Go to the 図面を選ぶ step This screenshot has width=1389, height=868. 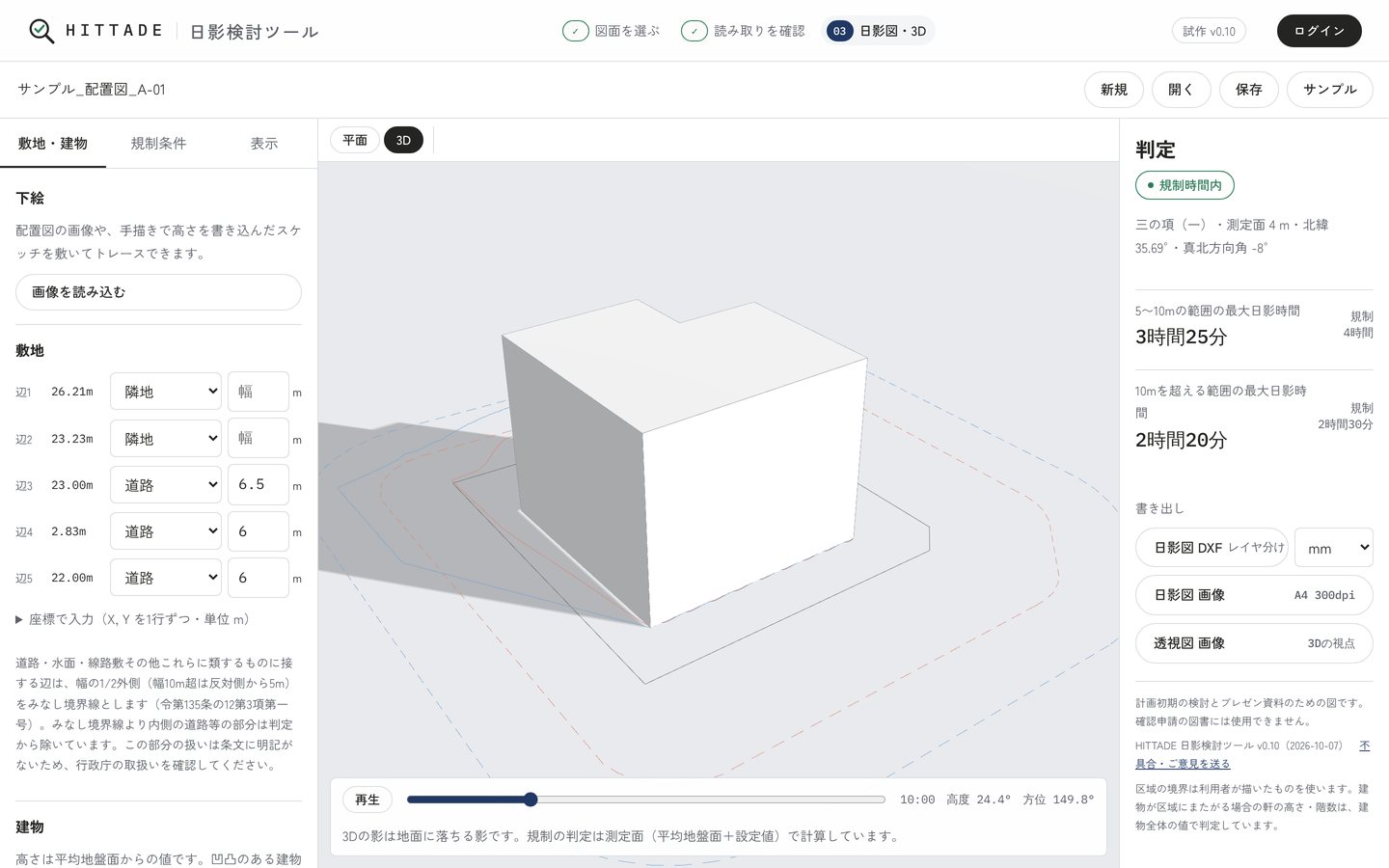tap(612, 31)
